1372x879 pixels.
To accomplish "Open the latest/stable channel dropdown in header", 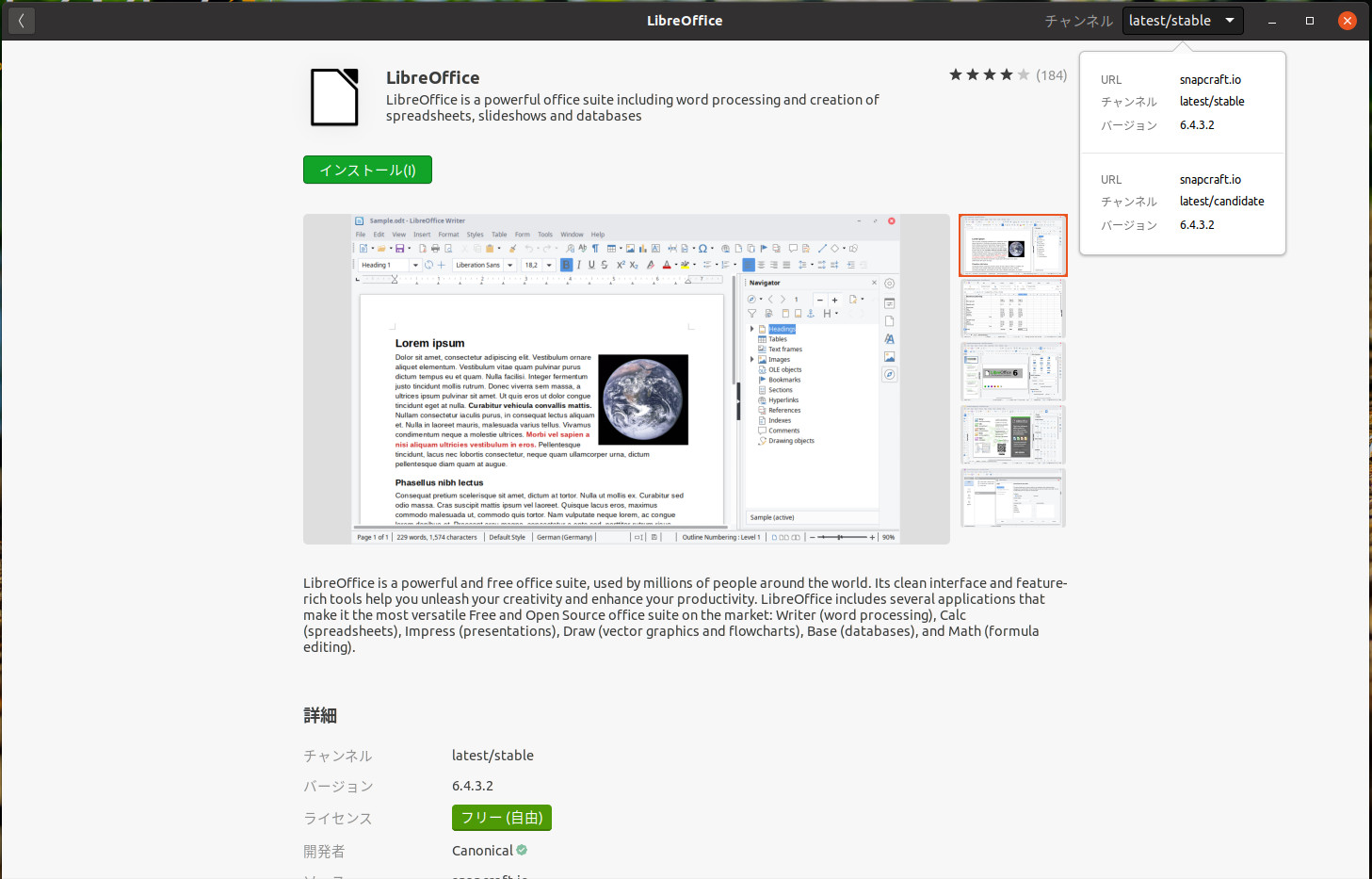I will click(x=1183, y=21).
